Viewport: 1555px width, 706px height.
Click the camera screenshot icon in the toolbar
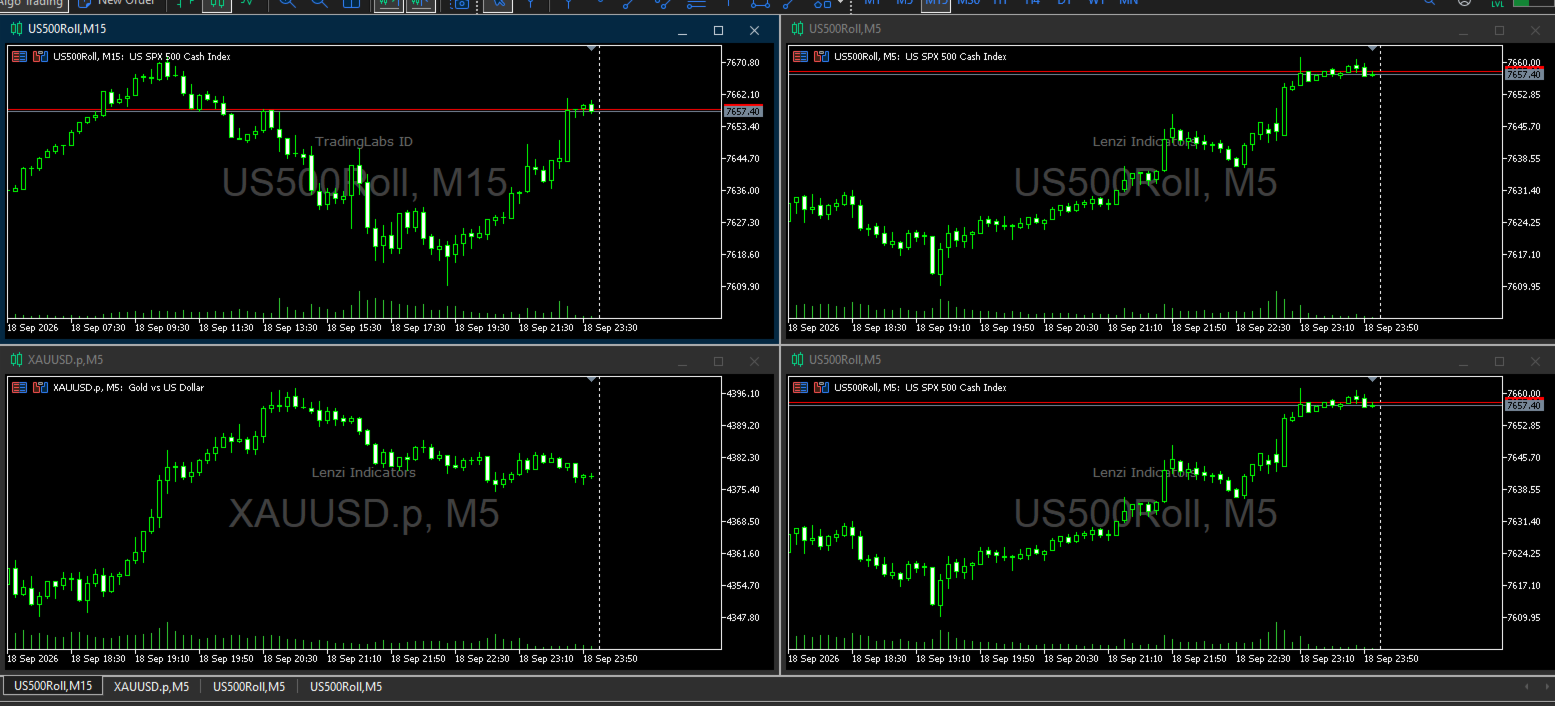tap(459, 4)
